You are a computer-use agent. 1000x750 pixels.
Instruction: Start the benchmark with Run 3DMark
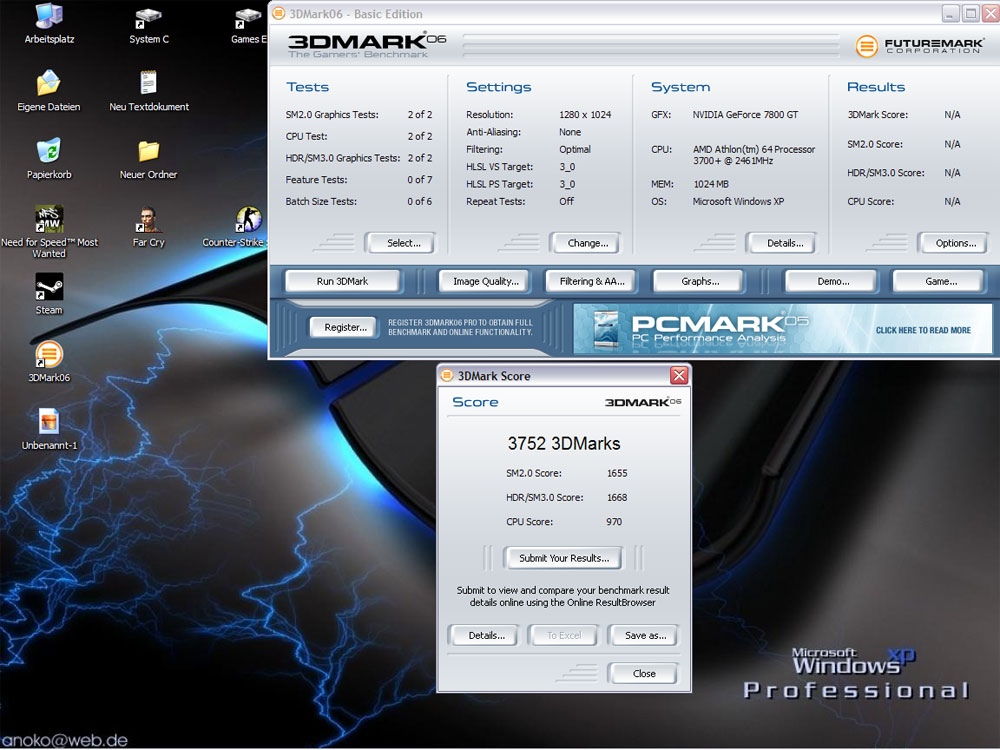342,281
